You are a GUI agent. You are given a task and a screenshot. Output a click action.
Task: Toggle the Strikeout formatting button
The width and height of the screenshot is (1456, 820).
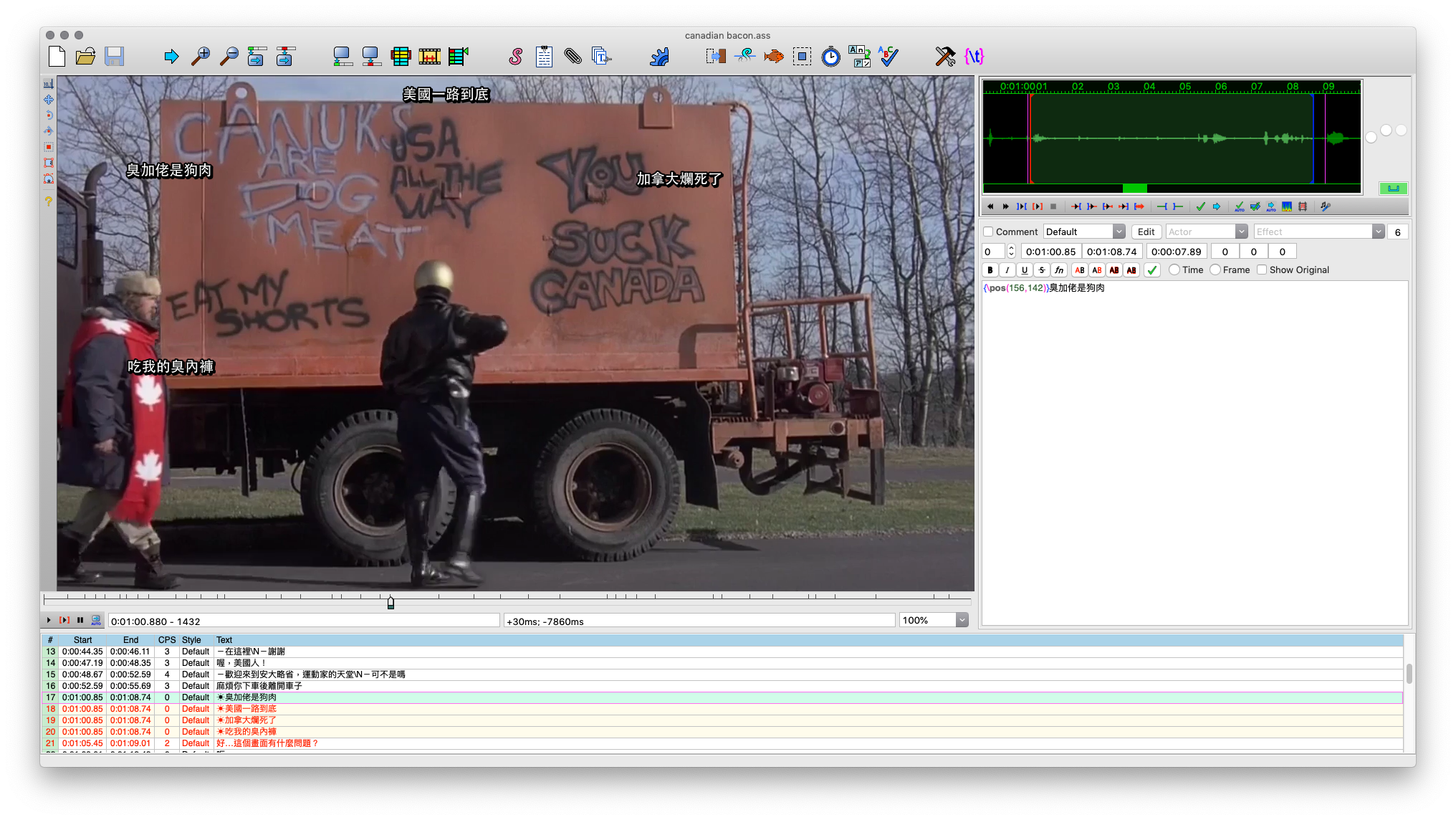(1042, 270)
